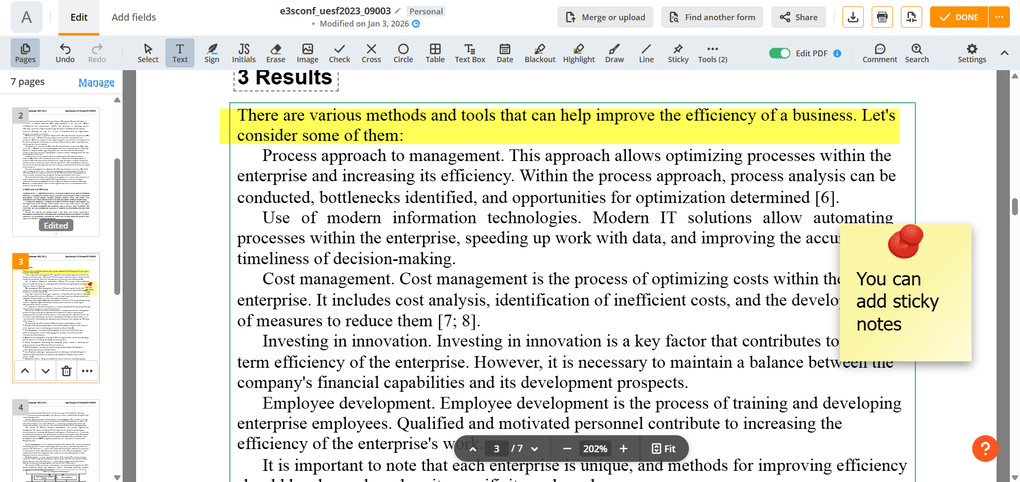
Task: Click the Merge or upload button
Action: (x=605, y=17)
